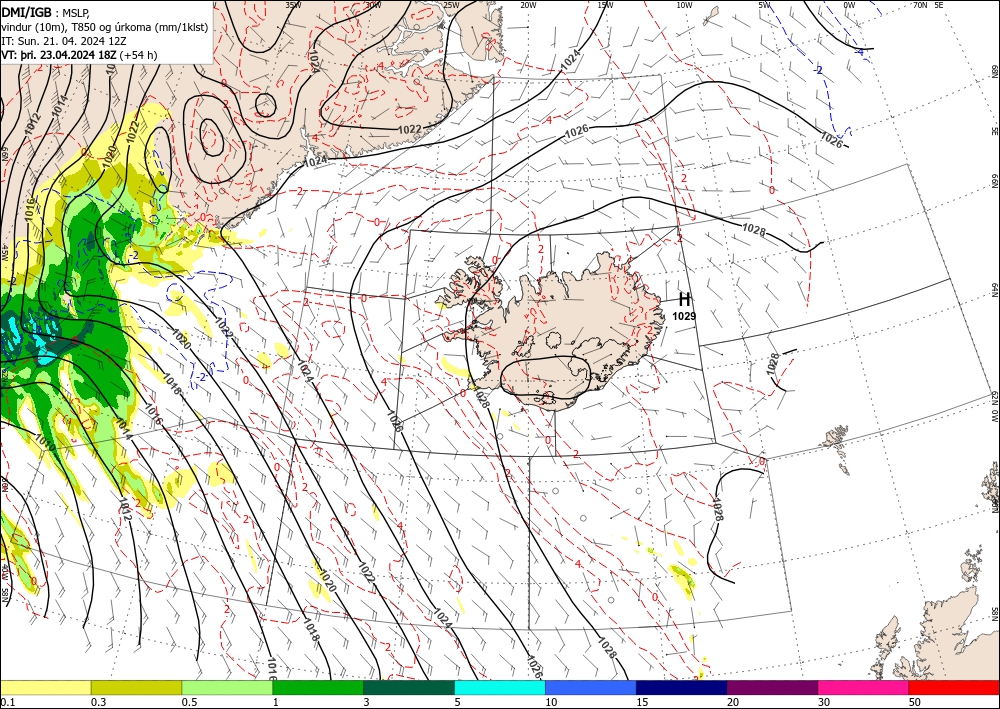Select the purple 20–30 legend swatch
Viewport: 1000px width, 709px height.
point(772,687)
